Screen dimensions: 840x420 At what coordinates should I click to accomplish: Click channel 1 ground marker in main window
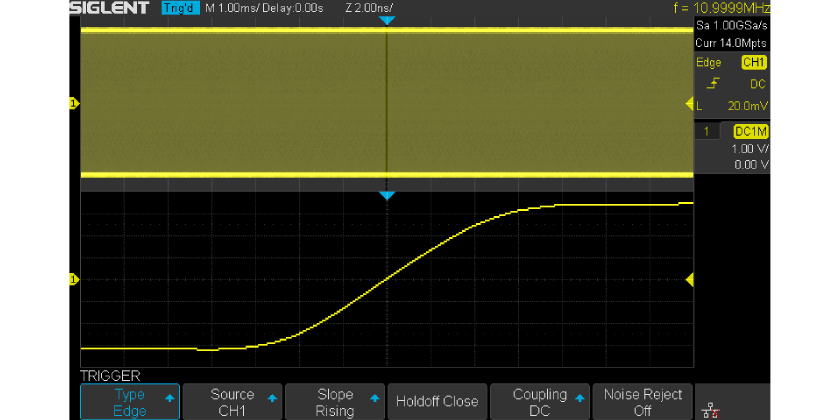pyautogui.click(x=73, y=103)
